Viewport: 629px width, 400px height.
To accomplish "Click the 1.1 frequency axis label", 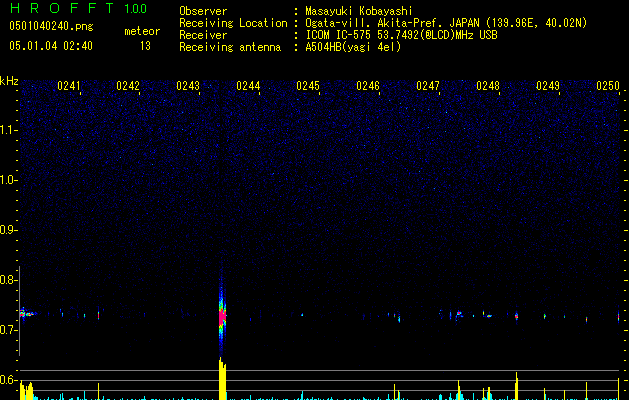I will pos(9,130).
